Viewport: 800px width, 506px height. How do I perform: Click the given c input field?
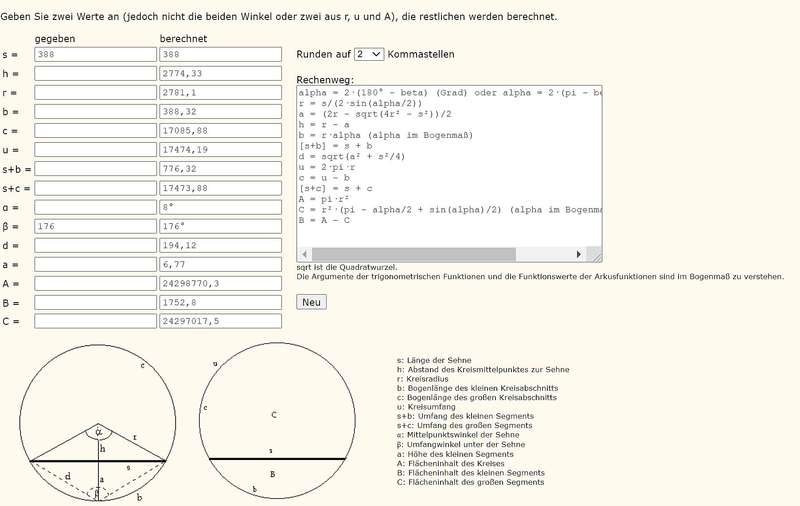95,131
